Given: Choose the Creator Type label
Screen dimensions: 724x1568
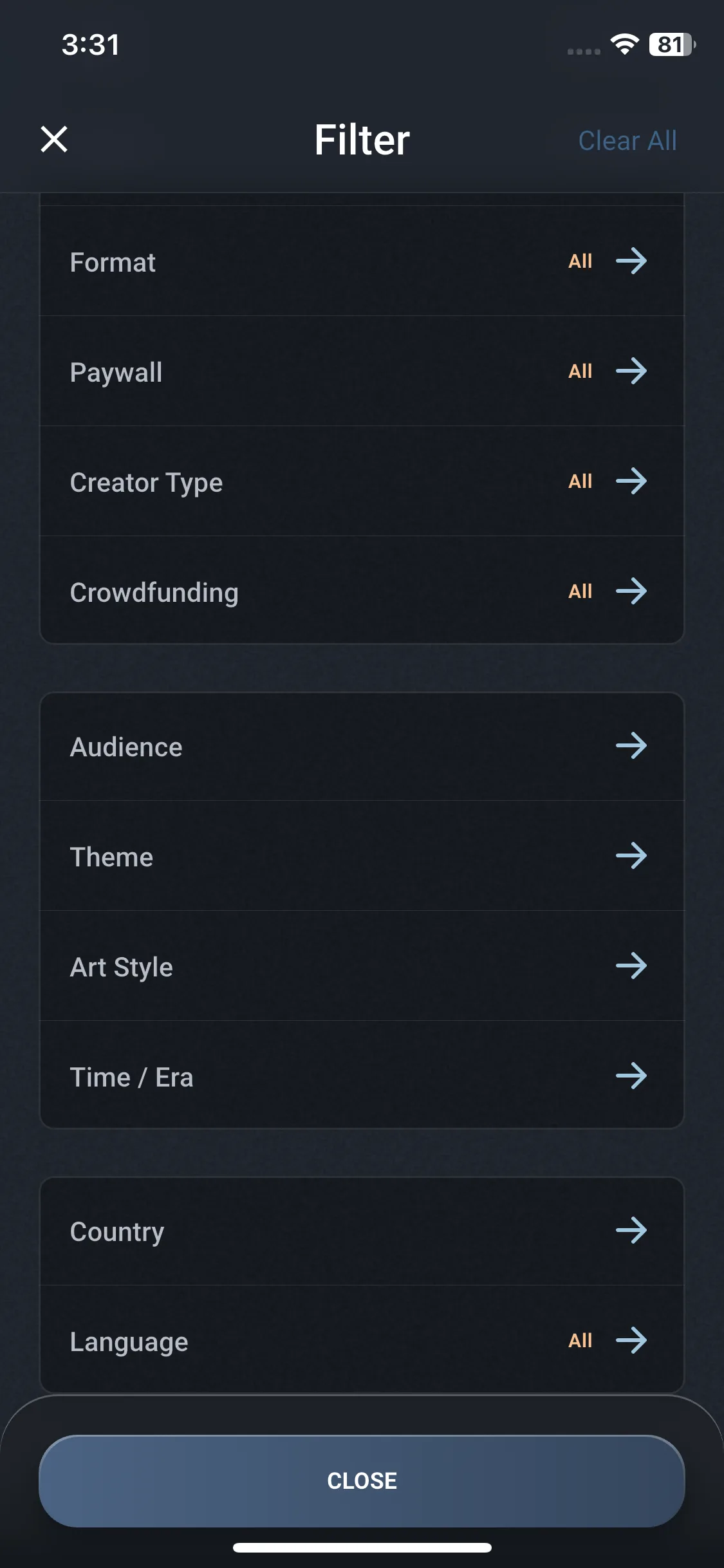Looking at the screenshot, I should 146,483.
